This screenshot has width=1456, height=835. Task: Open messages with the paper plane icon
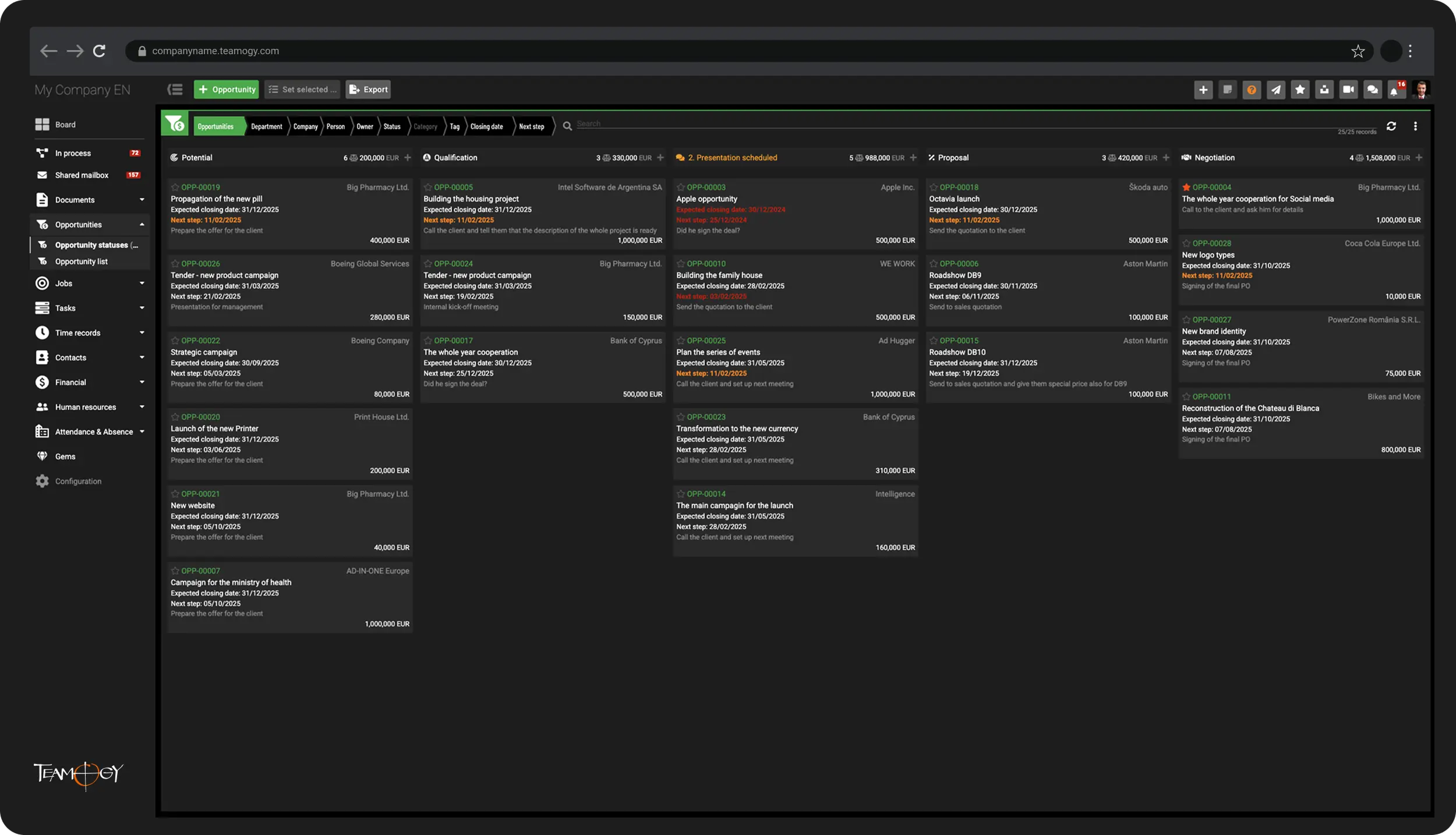click(x=1275, y=89)
